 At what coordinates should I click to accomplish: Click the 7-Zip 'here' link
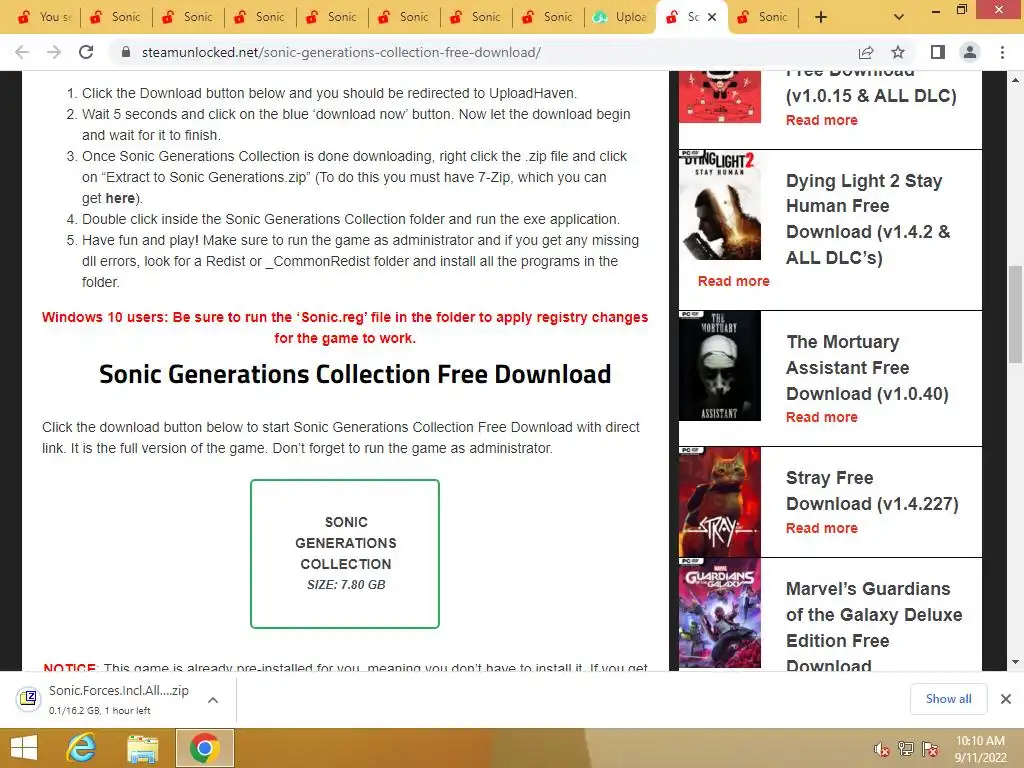(120, 198)
